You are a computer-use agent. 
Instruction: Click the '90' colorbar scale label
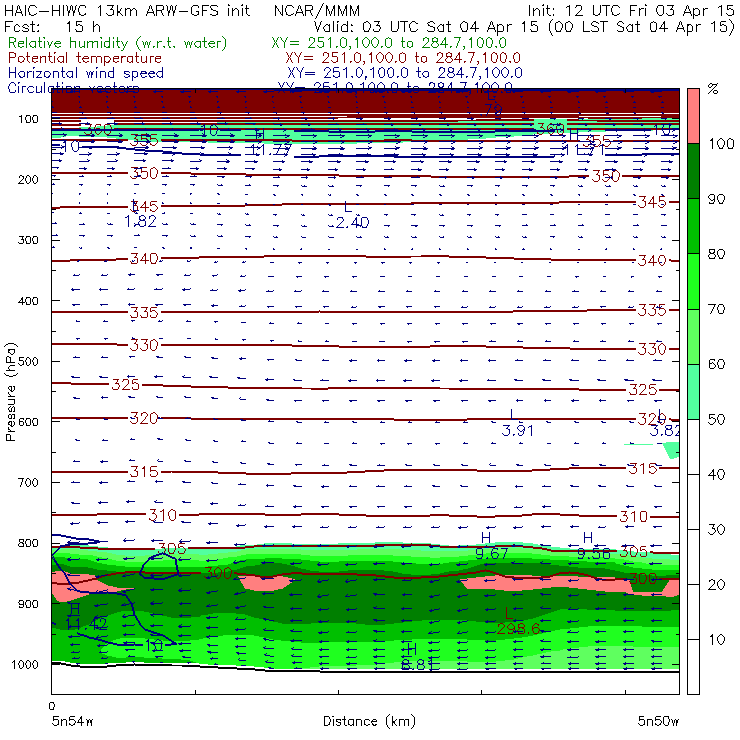coord(716,199)
